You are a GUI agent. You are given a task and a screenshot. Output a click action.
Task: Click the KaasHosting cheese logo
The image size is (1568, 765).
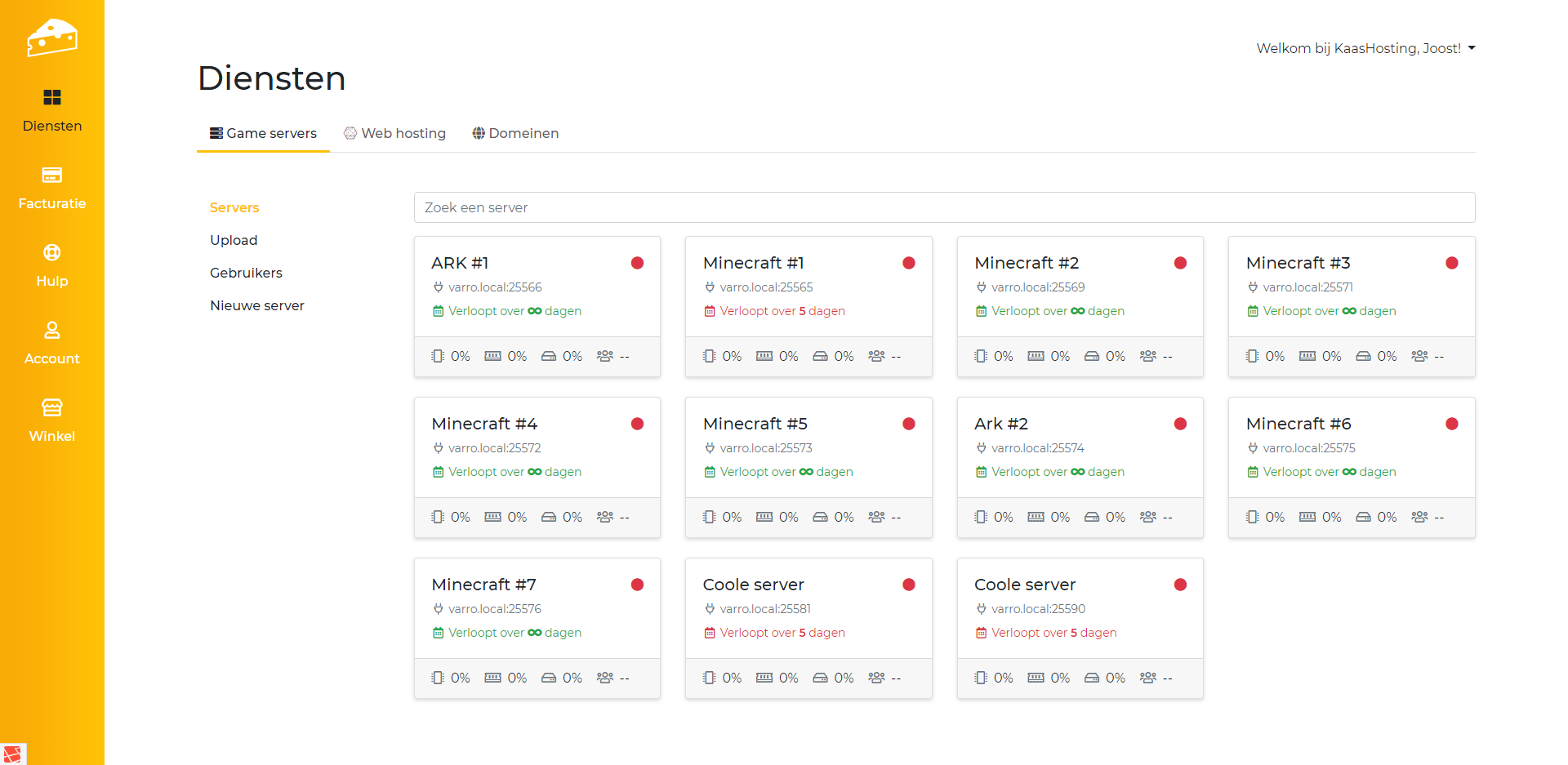(x=51, y=38)
